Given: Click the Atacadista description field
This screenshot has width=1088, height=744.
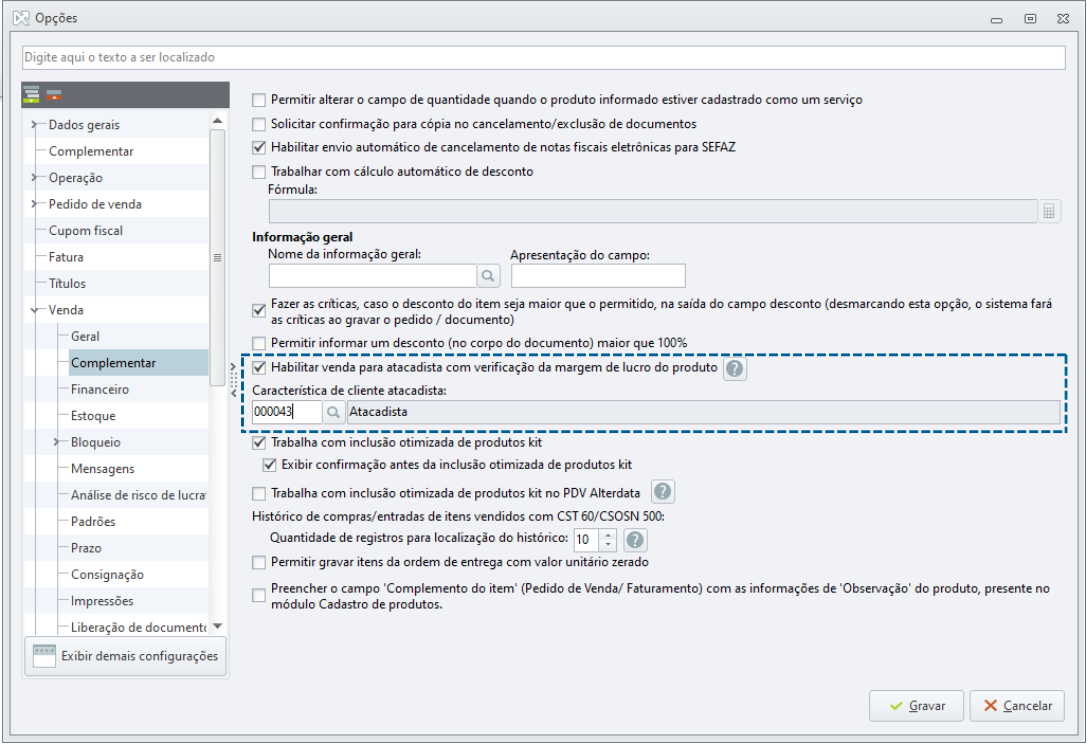Looking at the screenshot, I should point(703,412).
